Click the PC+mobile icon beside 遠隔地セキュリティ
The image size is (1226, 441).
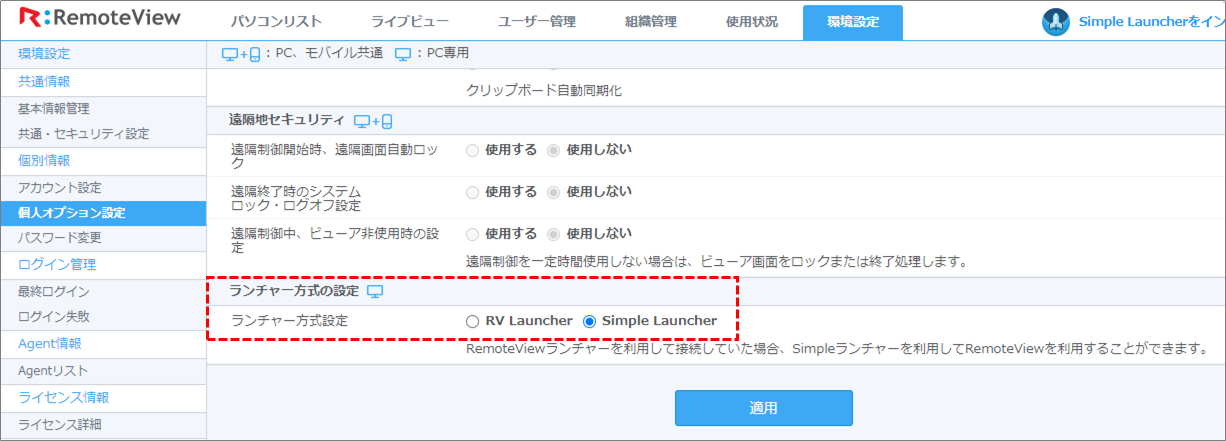pyautogui.click(x=373, y=121)
